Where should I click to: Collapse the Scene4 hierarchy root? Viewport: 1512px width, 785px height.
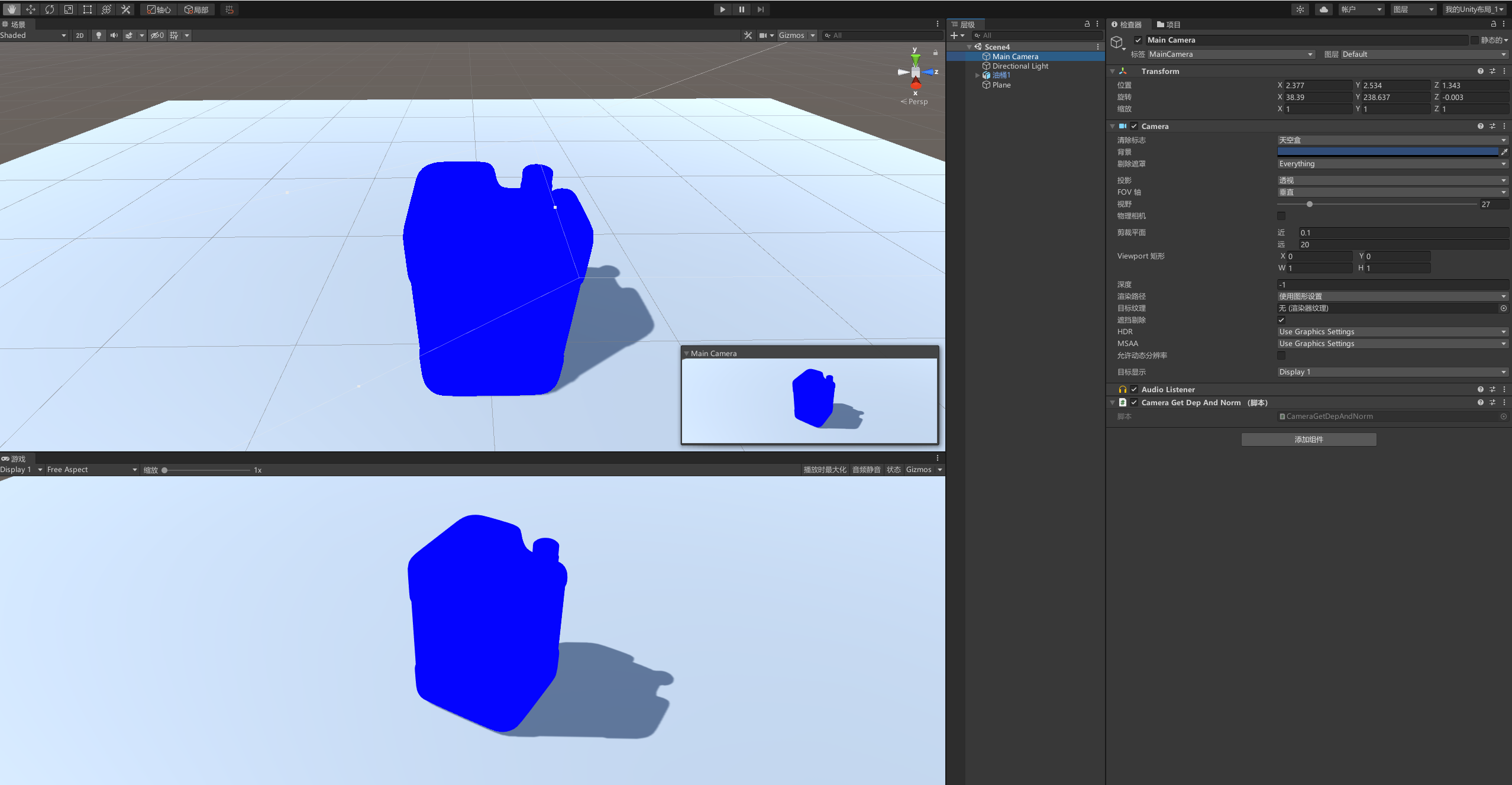[x=969, y=47]
